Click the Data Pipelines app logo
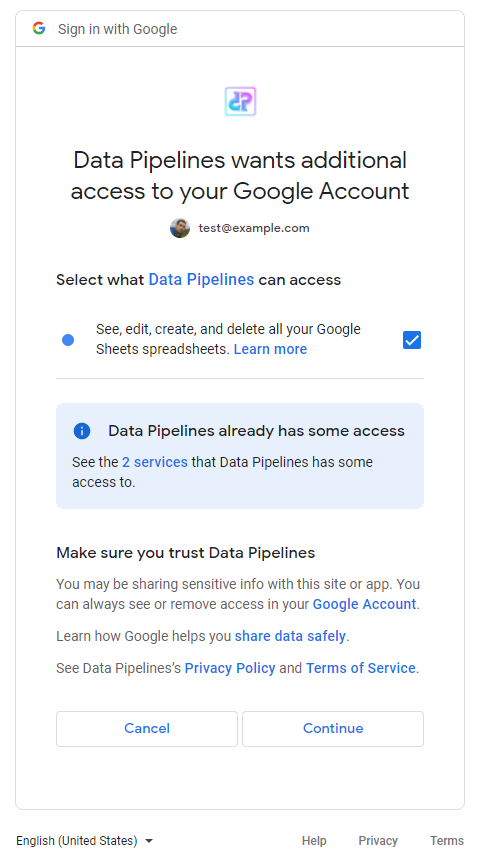 (240, 101)
